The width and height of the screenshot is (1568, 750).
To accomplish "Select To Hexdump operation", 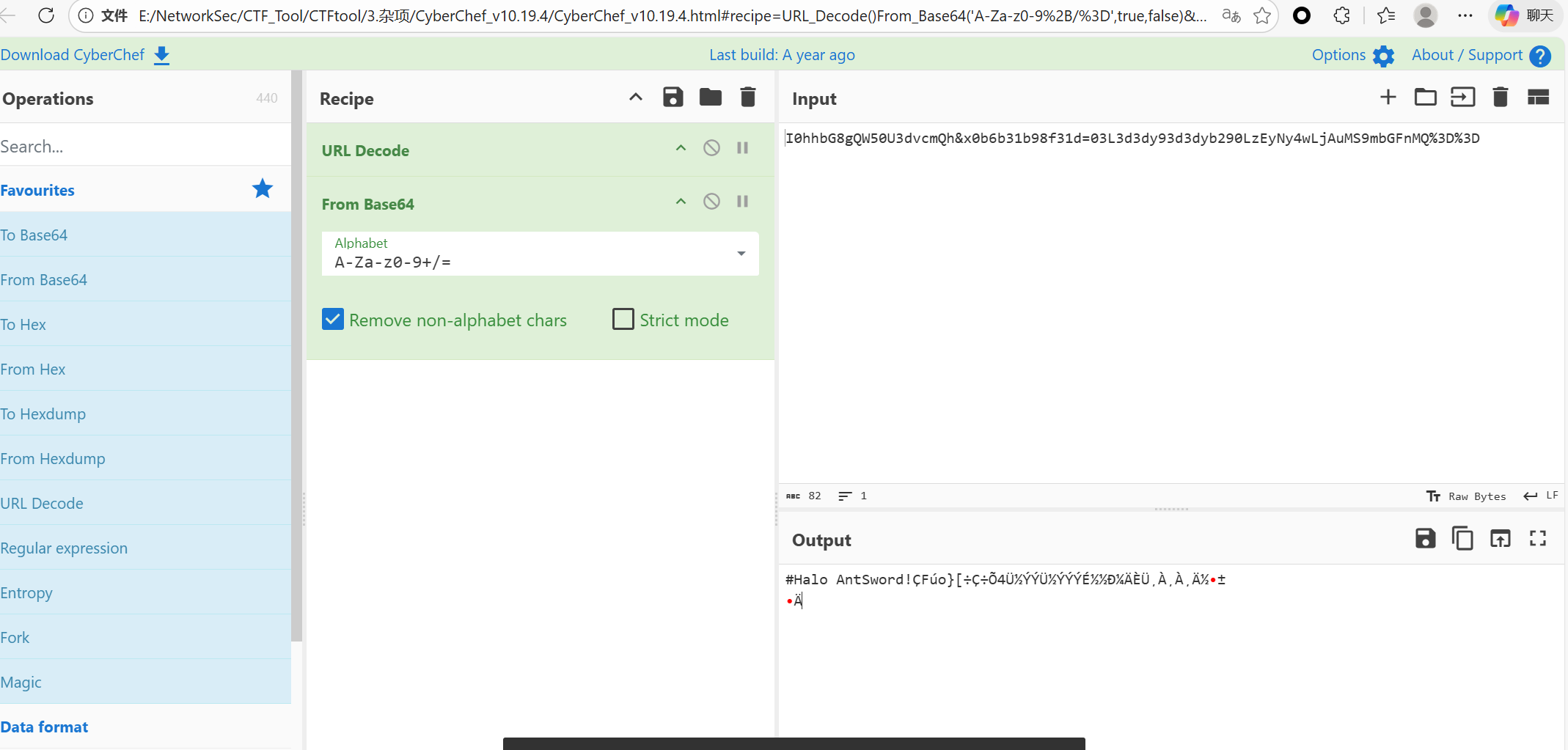I will (x=145, y=414).
